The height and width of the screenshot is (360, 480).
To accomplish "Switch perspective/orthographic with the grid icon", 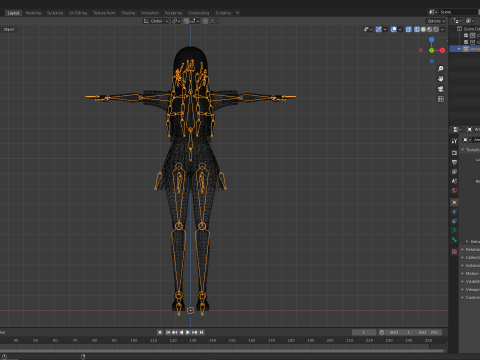I will pos(441,99).
